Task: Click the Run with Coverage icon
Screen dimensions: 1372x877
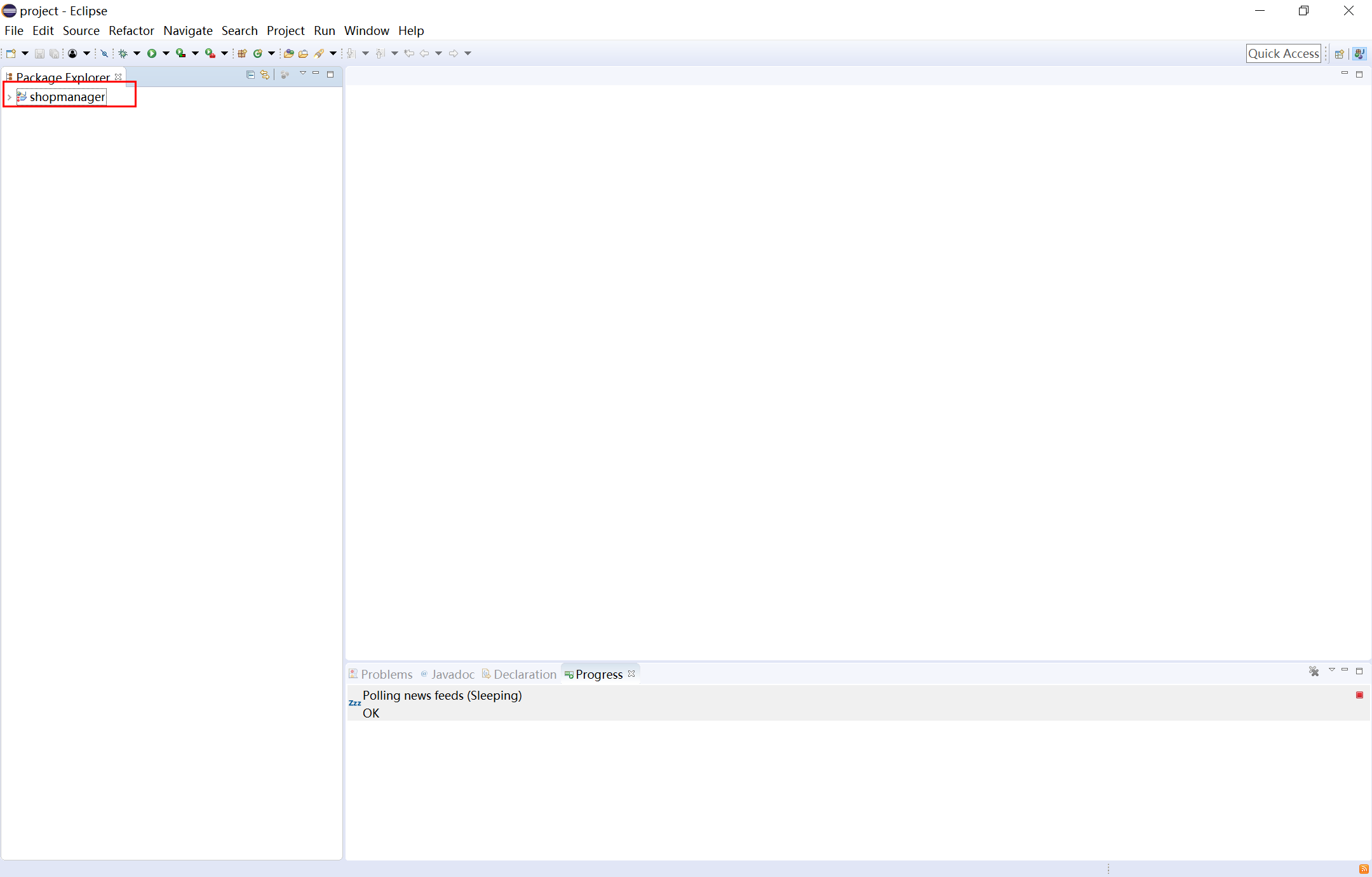Action: 181,53
